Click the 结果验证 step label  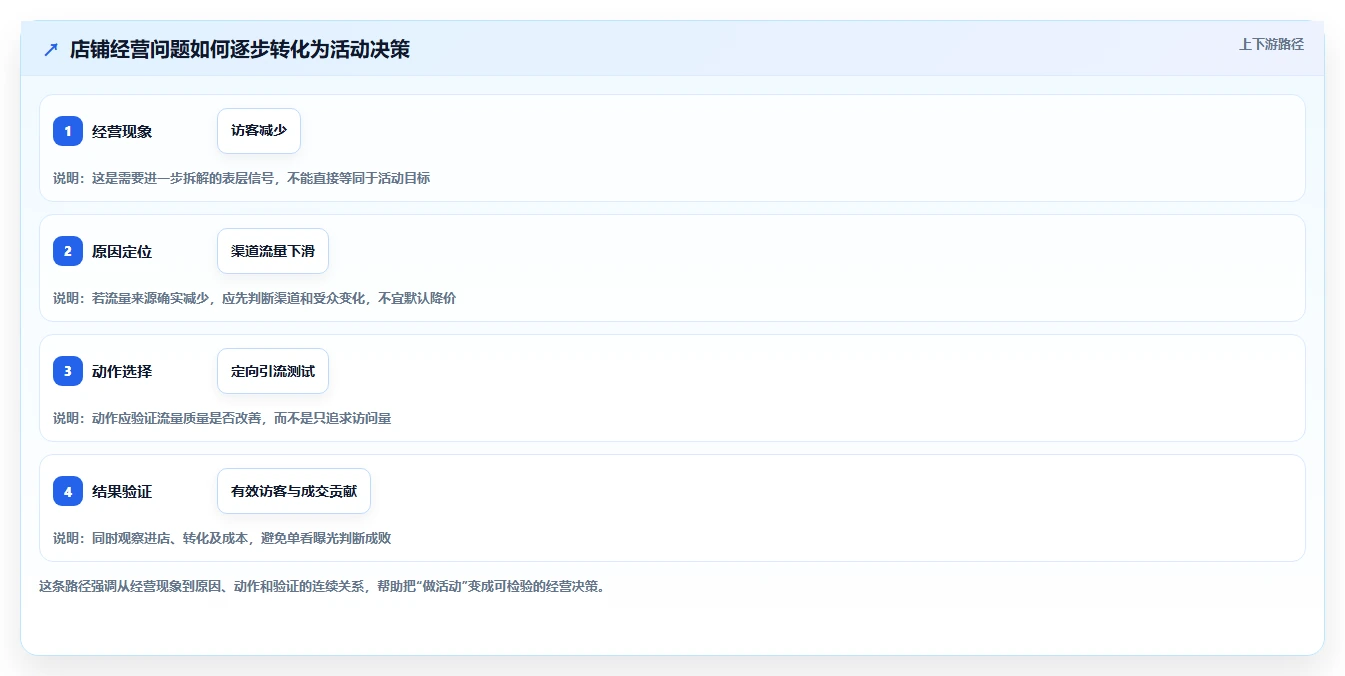tap(122, 491)
